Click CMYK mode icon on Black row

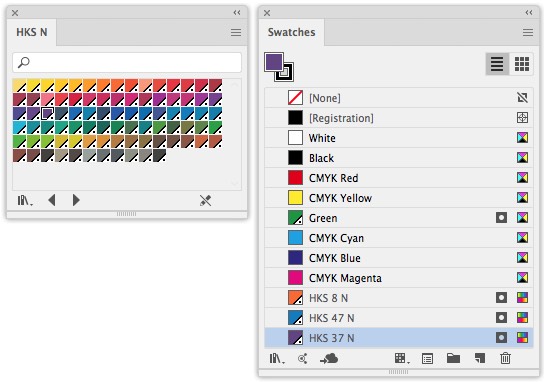522,158
